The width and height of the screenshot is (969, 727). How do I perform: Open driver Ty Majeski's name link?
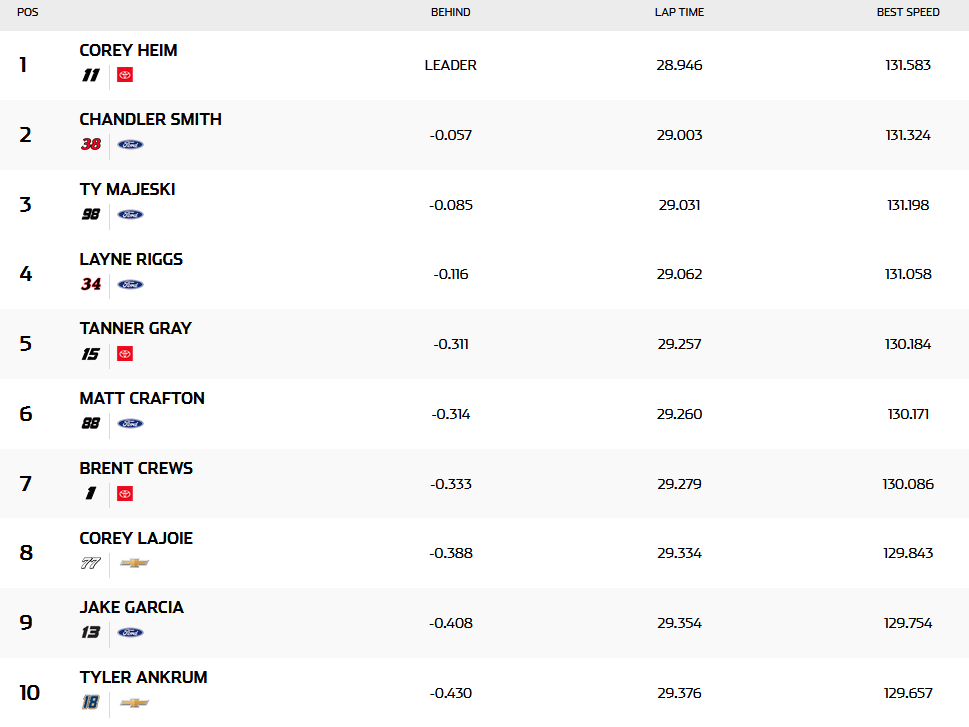[x=127, y=189]
